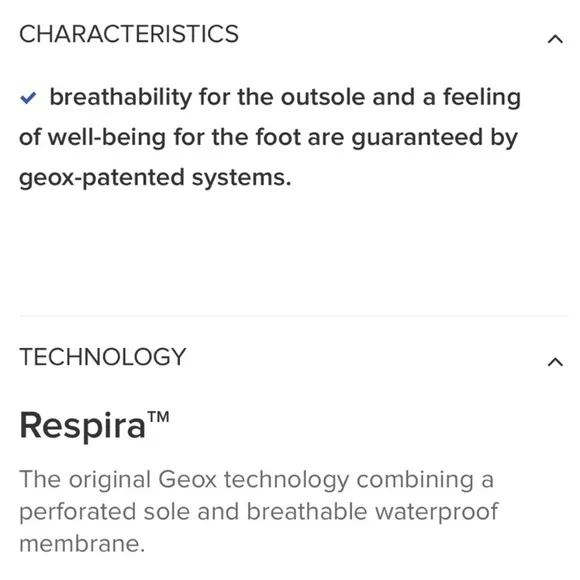Click the "of well-being for the foot" line

(x=268, y=138)
